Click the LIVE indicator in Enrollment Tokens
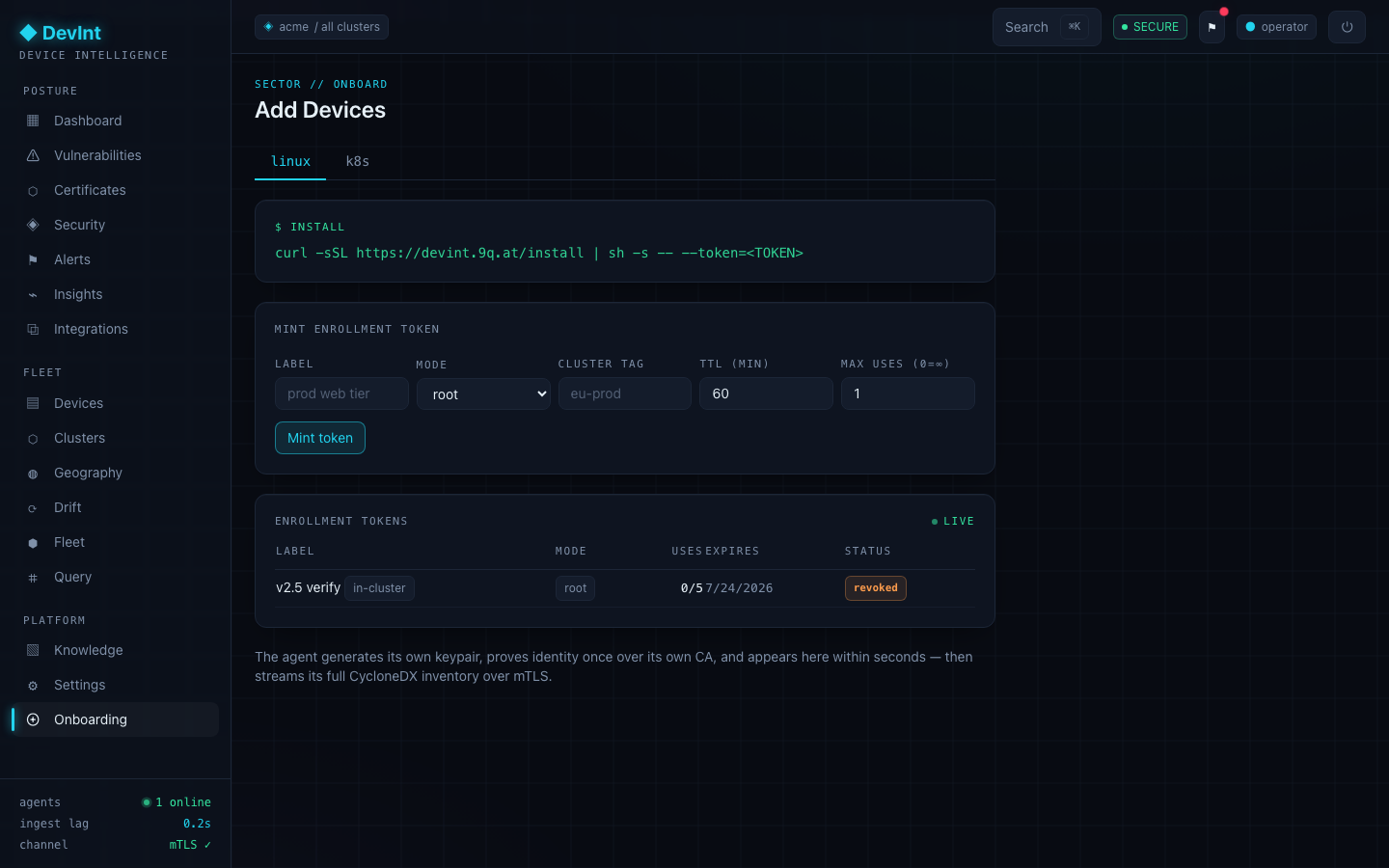 pos(953,521)
